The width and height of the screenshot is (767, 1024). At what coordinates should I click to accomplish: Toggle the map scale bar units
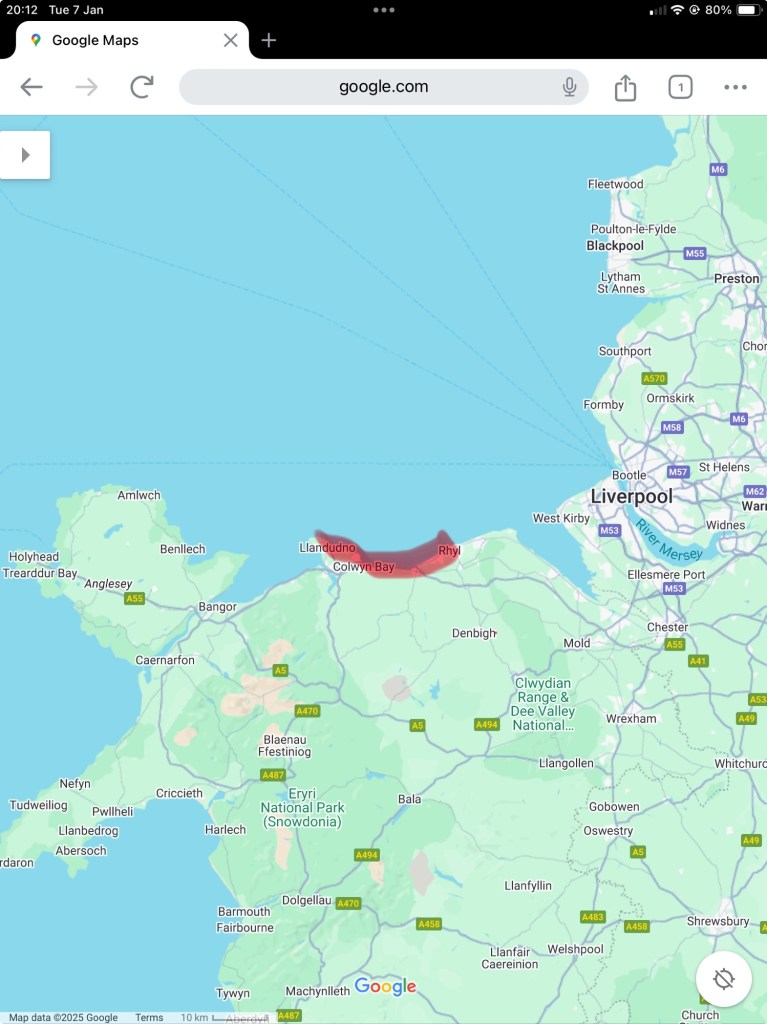click(222, 1017)
